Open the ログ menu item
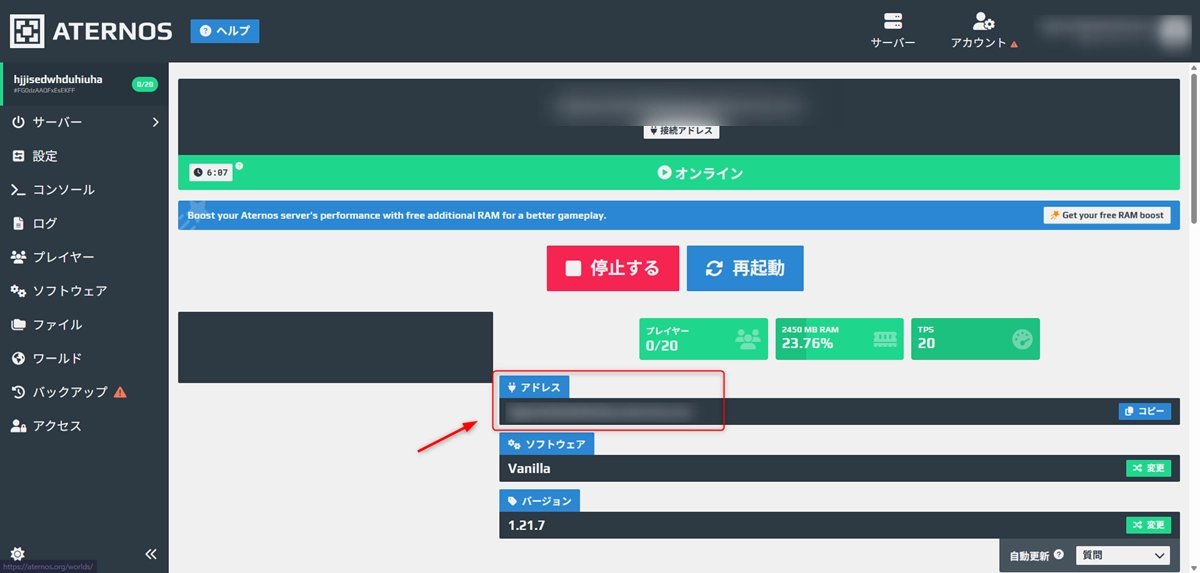1200x573 pixels. tap(84, 224)
